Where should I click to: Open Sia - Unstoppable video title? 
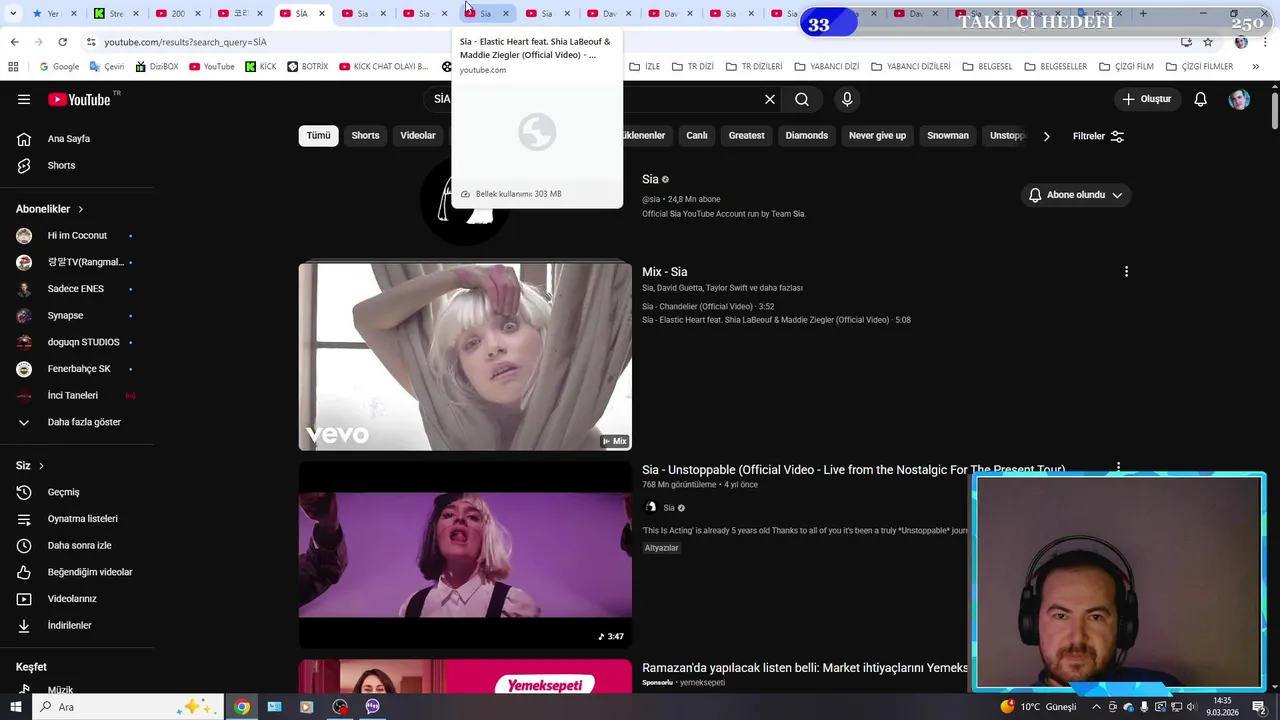pos(853,469)
